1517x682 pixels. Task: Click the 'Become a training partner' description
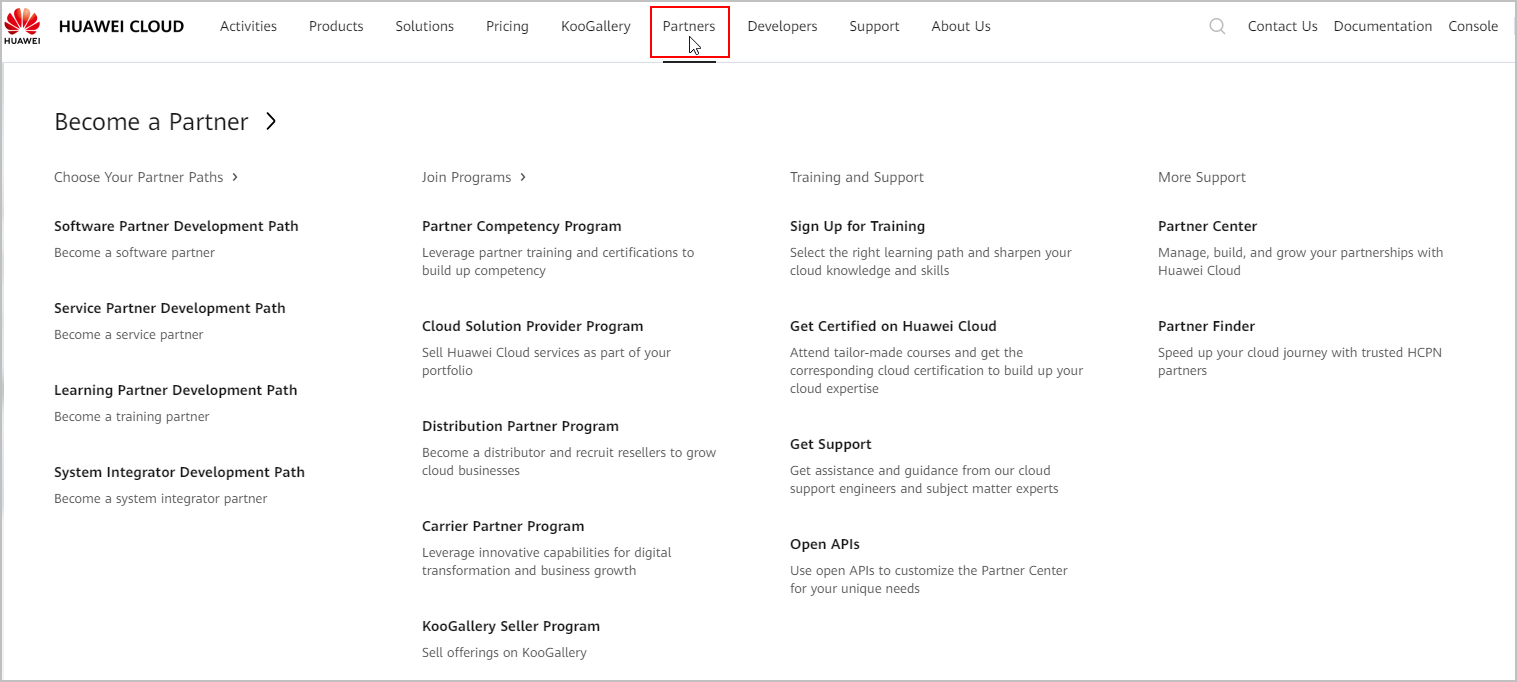click(x=132, y=417)
